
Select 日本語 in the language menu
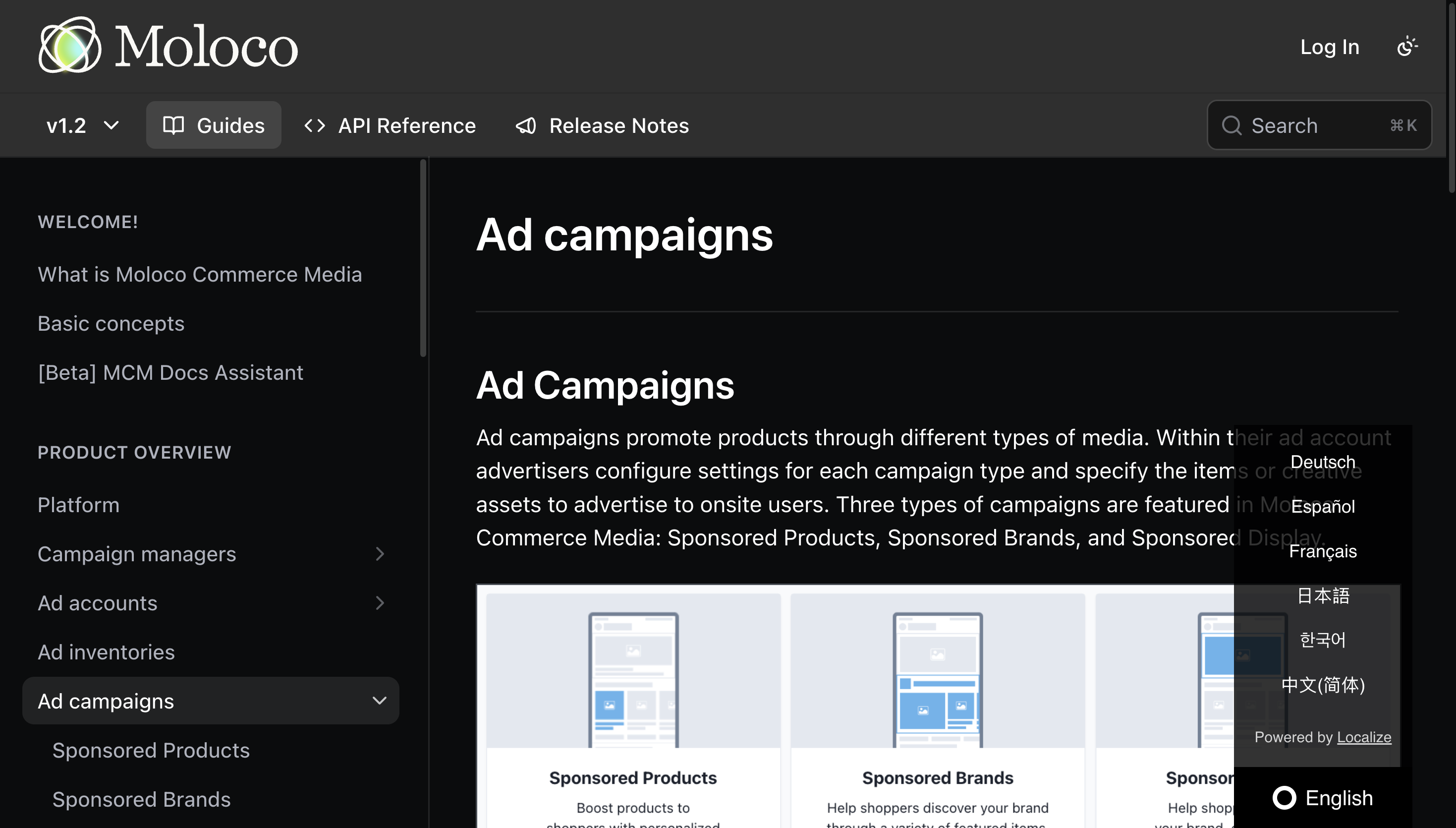click(x=1323, y=595)
